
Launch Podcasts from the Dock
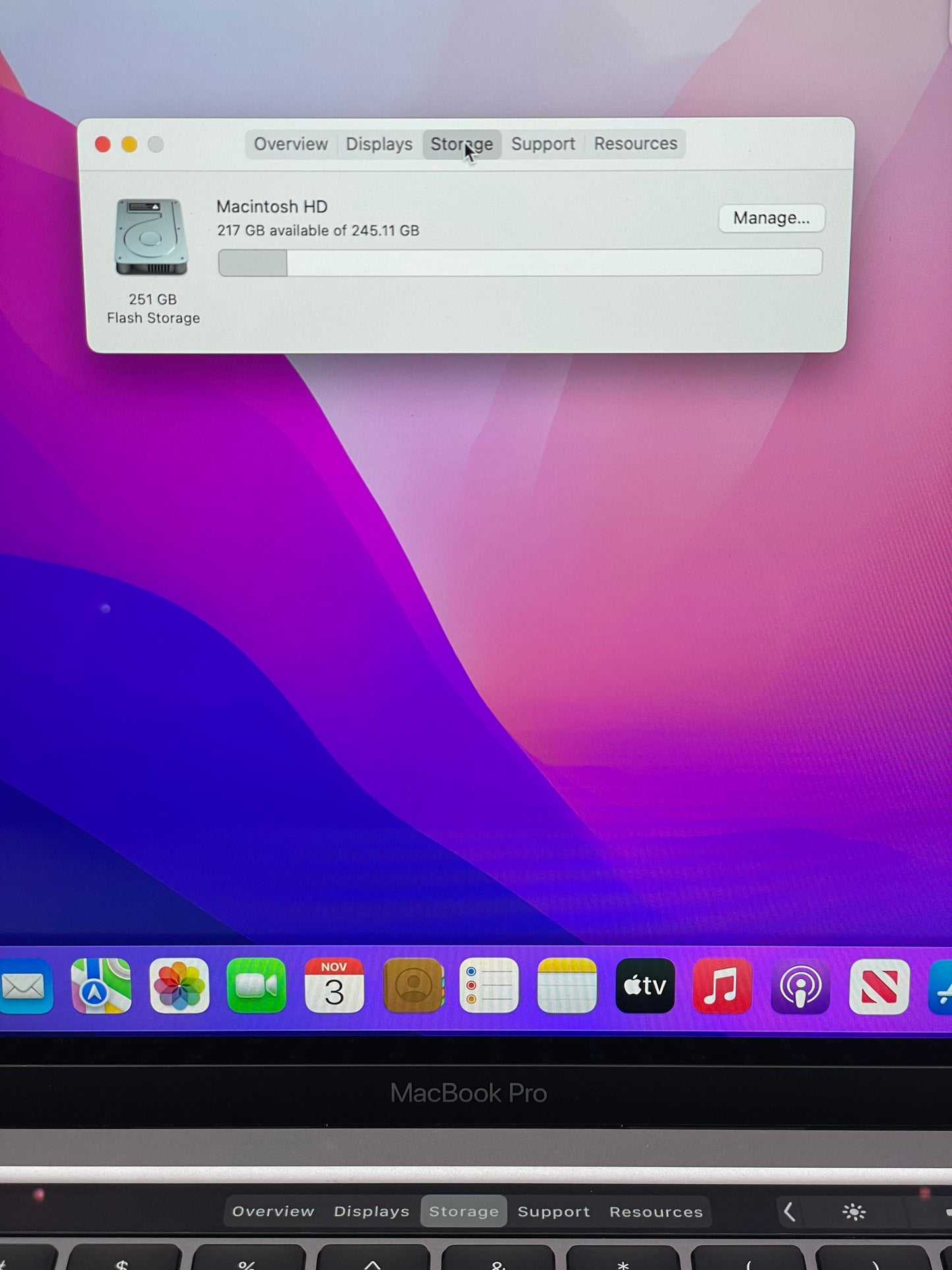click(x=800, y=987)
